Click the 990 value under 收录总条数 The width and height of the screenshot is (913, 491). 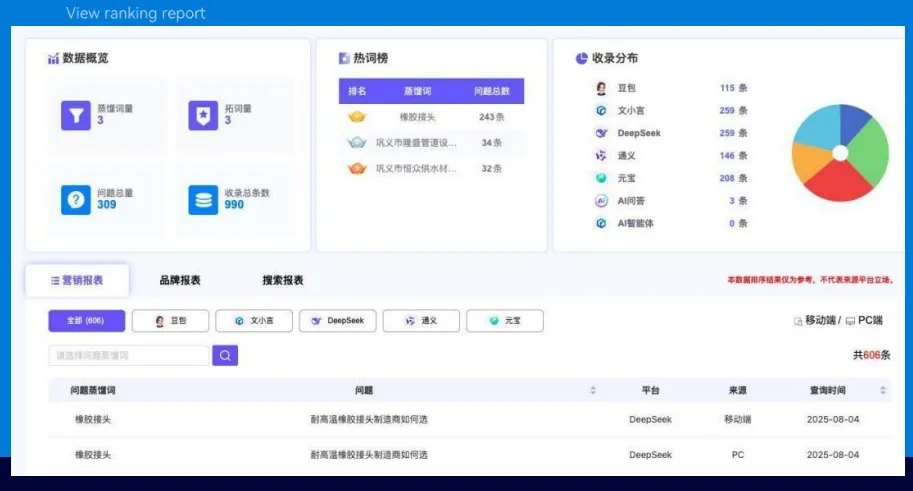(x=234, y=205)
